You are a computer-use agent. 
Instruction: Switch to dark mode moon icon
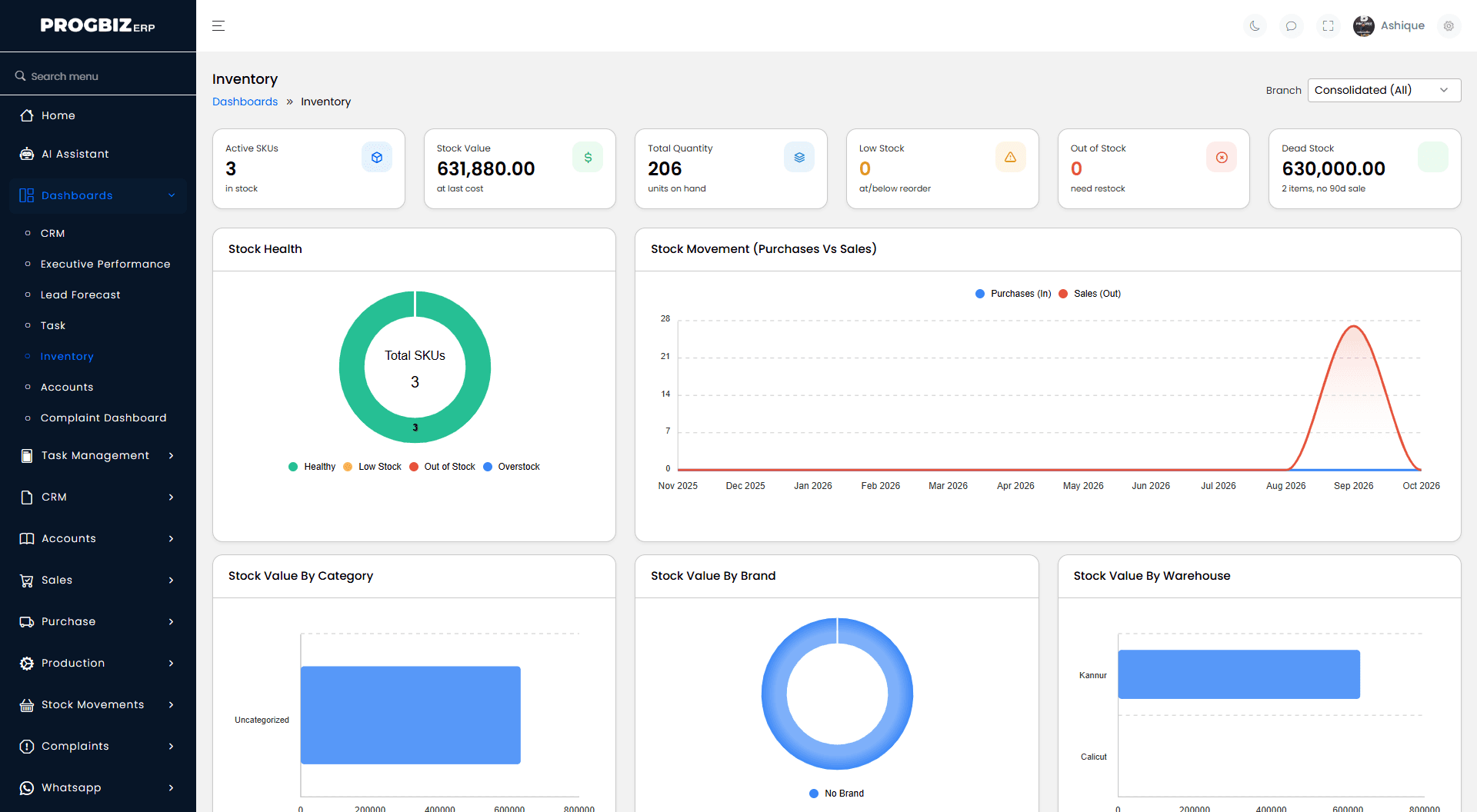[1255, 26]
